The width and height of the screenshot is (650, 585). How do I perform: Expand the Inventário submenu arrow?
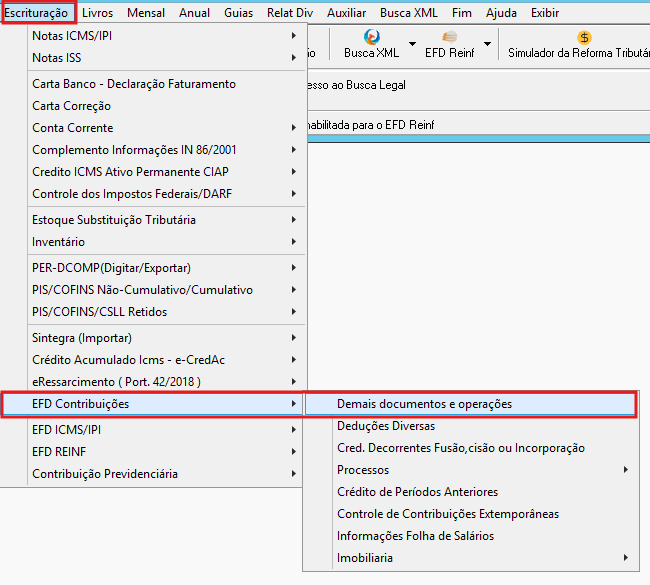tap(293, 242)
